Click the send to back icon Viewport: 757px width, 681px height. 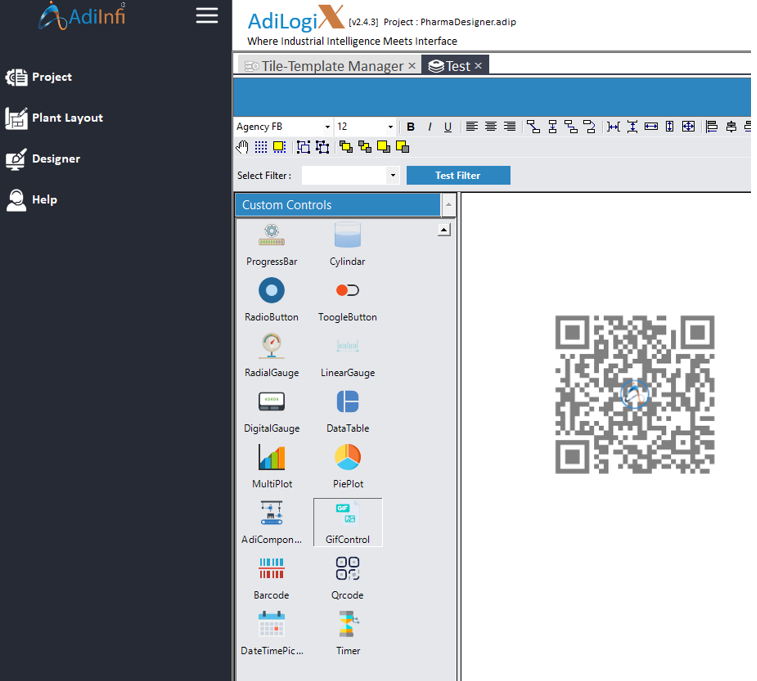(402, 147)
